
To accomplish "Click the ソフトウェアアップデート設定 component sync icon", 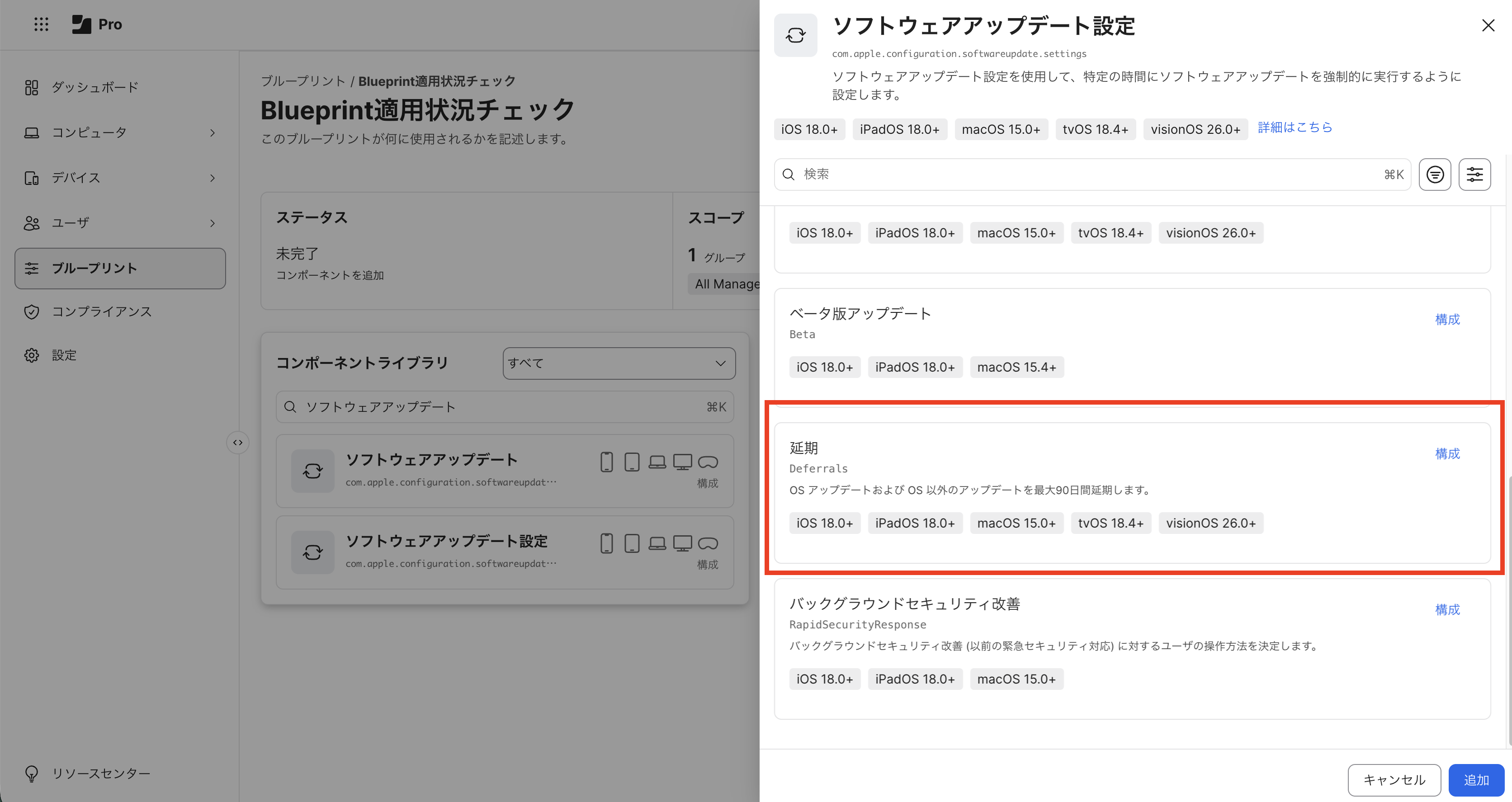I will tap(313, 552).
